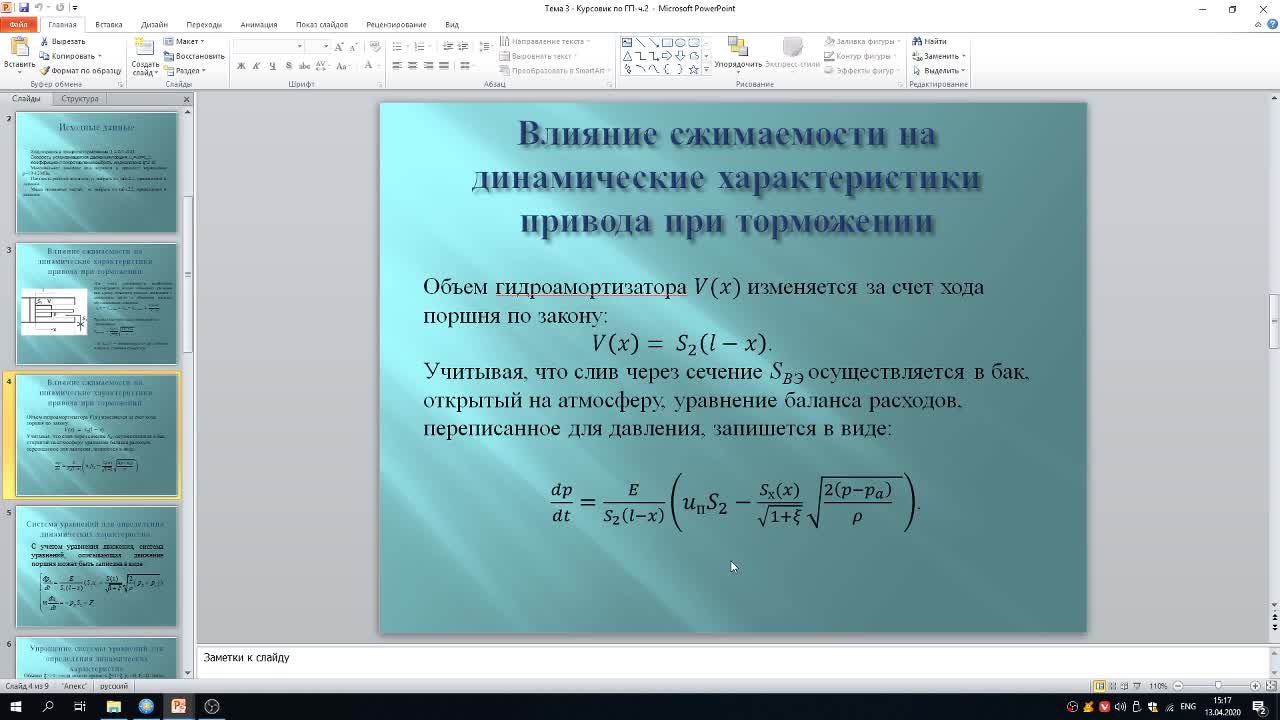This screenshot has height=720, width=1280.
Task: Switch to the Design (Дизайн) tab
Action: click(x=154, y=24)
